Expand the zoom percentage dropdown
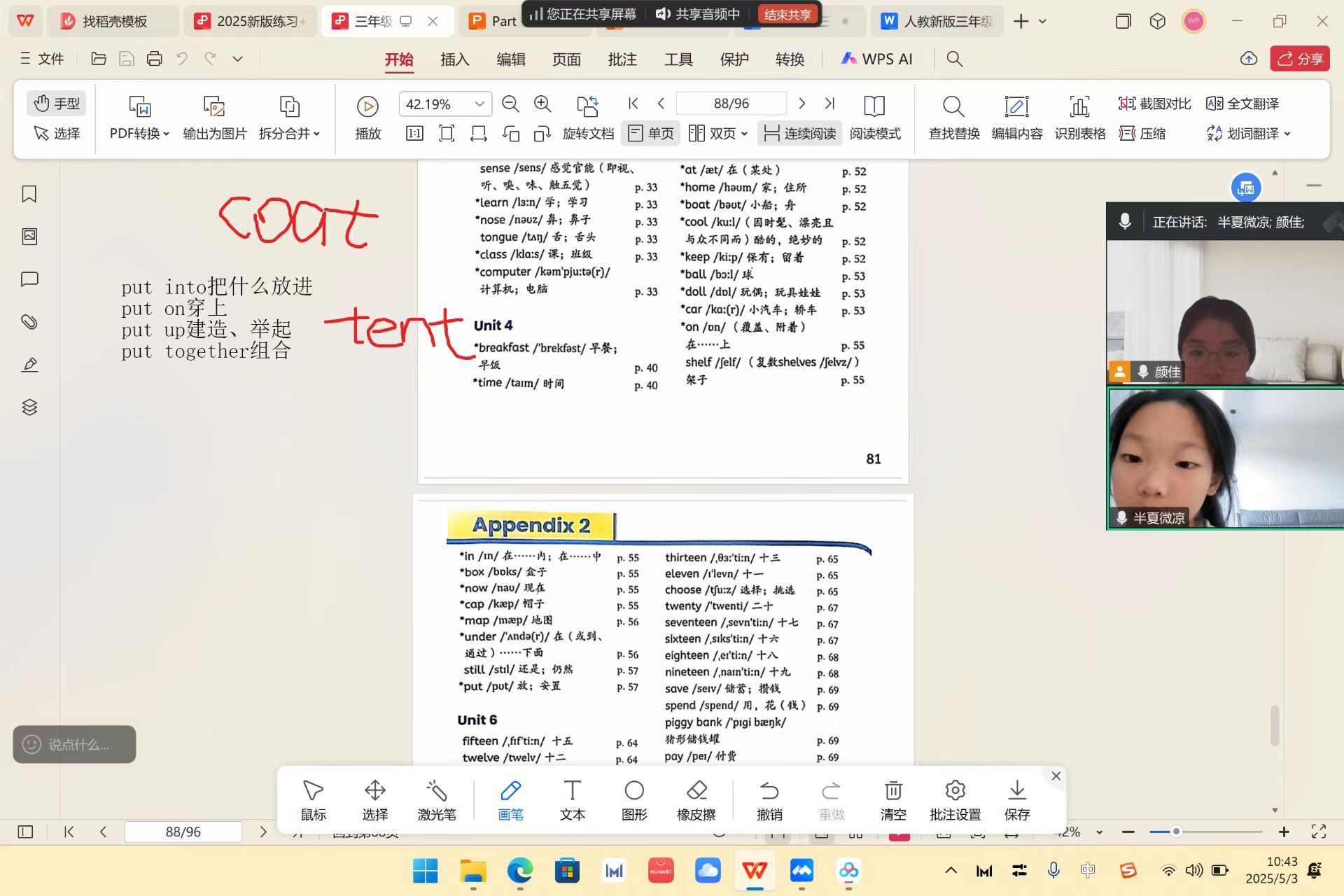The width and height of the screenshot is (1344, 896). pyautogui.click(x=479, y=104)
